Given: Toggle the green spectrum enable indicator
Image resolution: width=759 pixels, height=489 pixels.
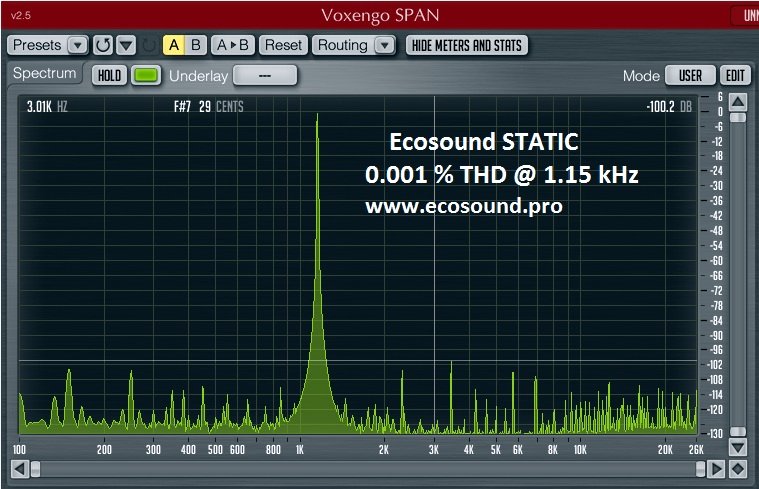Looking at the screenshot, I should (146, 76).
